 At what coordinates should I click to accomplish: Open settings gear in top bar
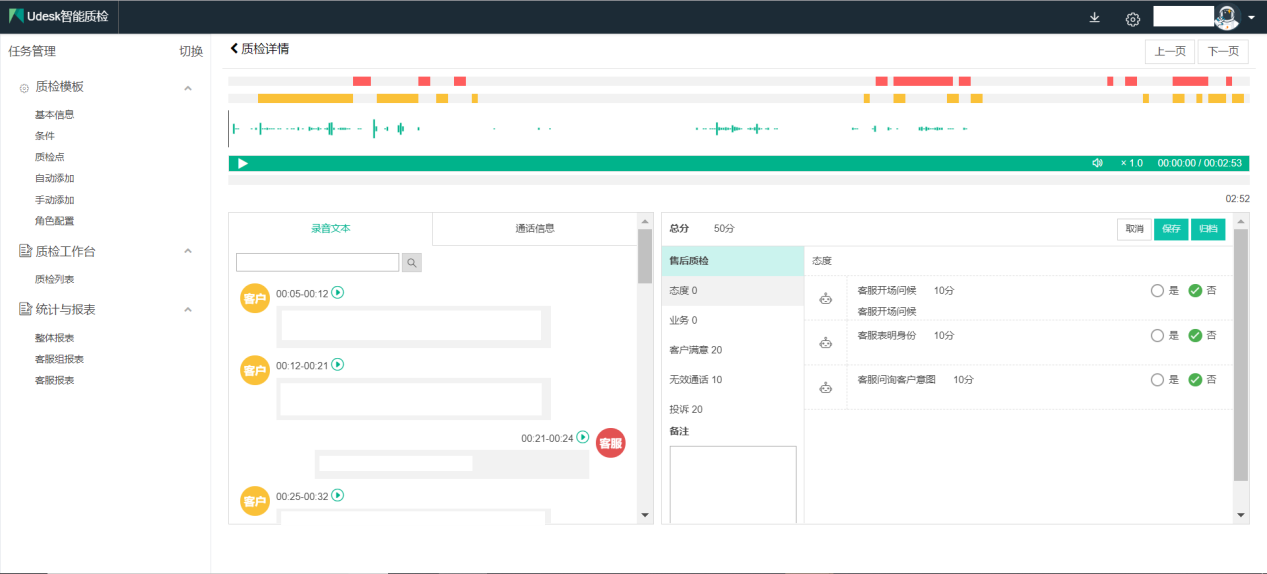[1132, 19]
